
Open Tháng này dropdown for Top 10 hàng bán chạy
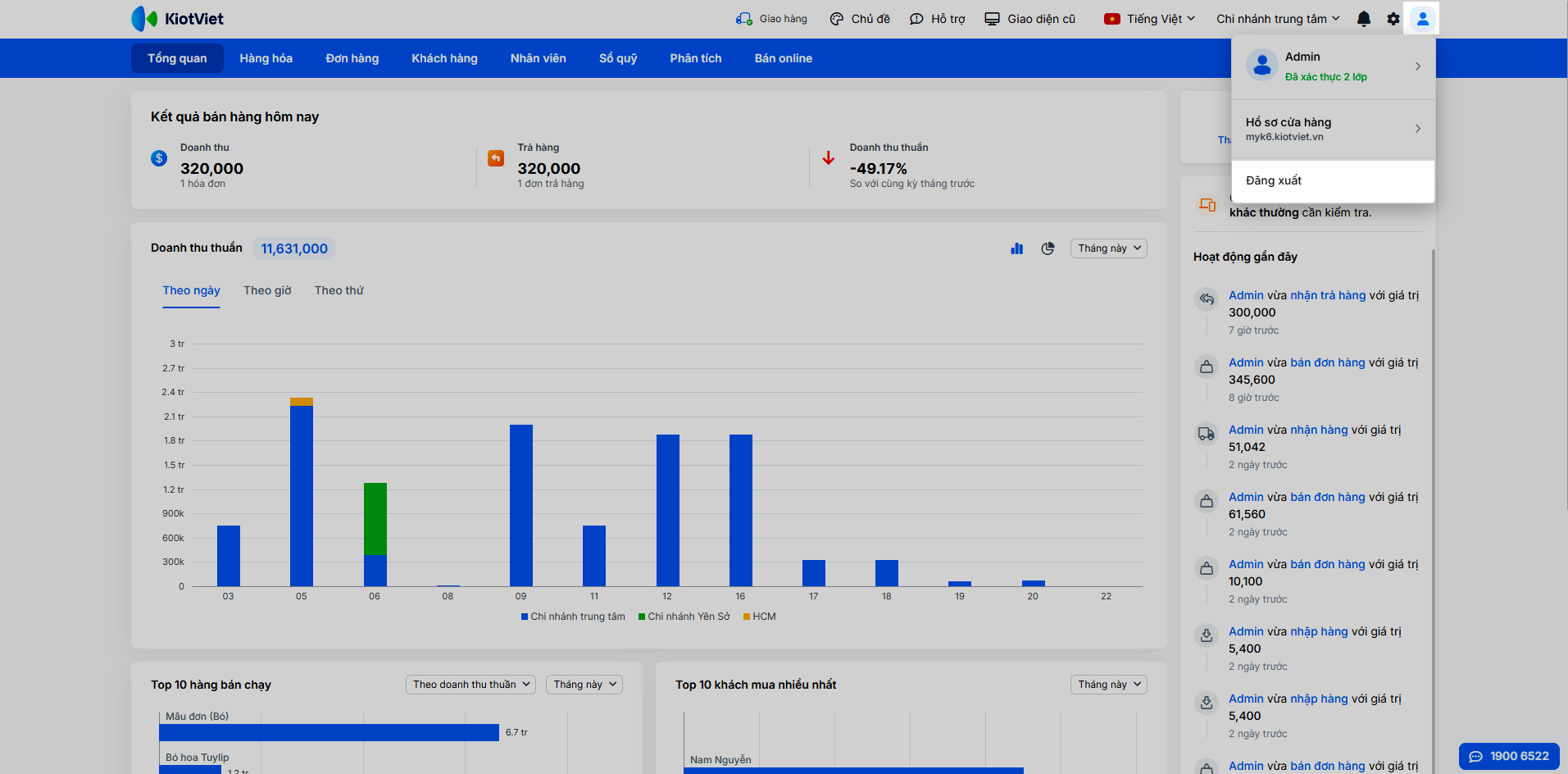pyautogui.click(x=584, y=685)
